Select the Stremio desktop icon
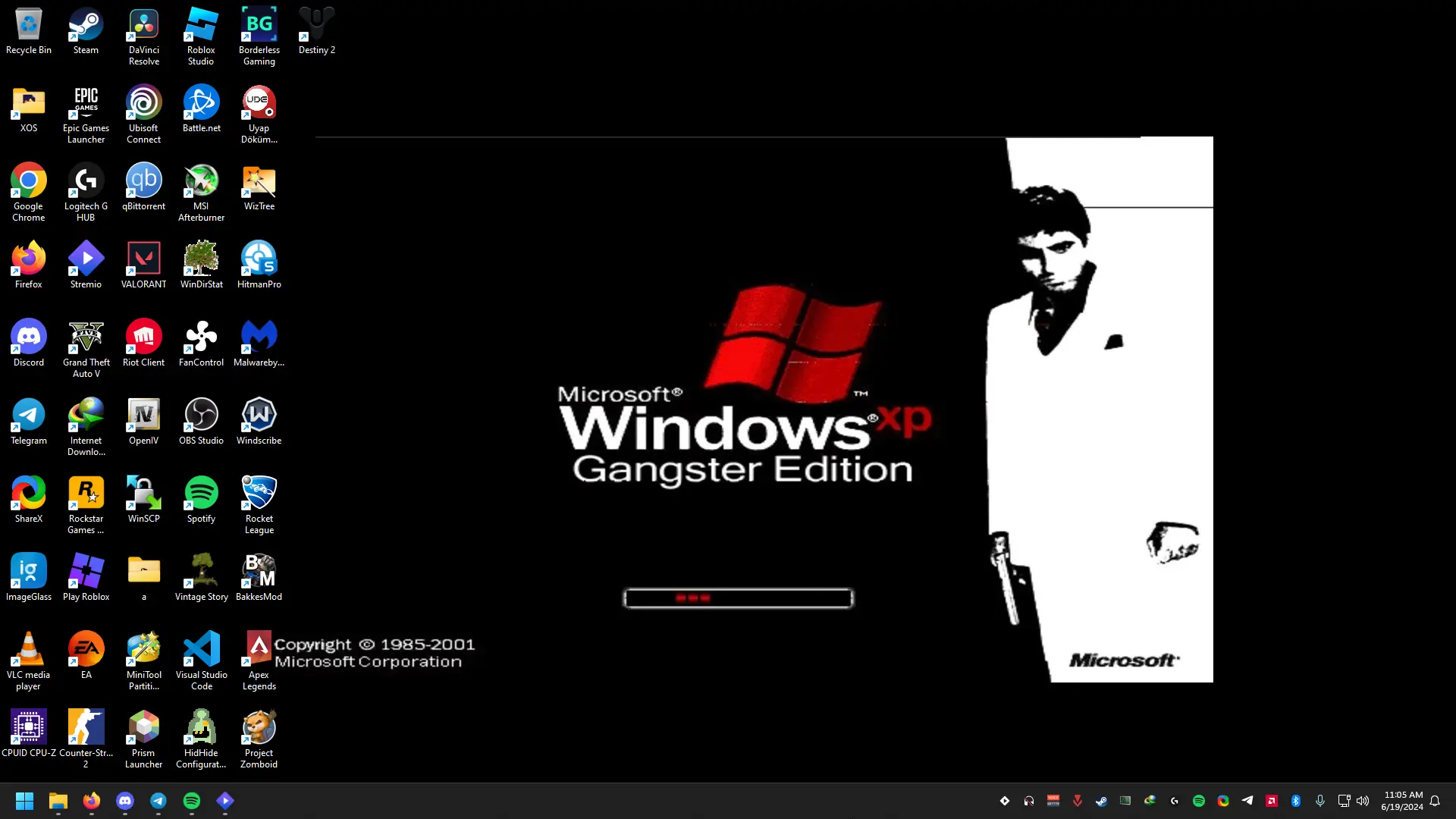 click(x=86, y=266)
